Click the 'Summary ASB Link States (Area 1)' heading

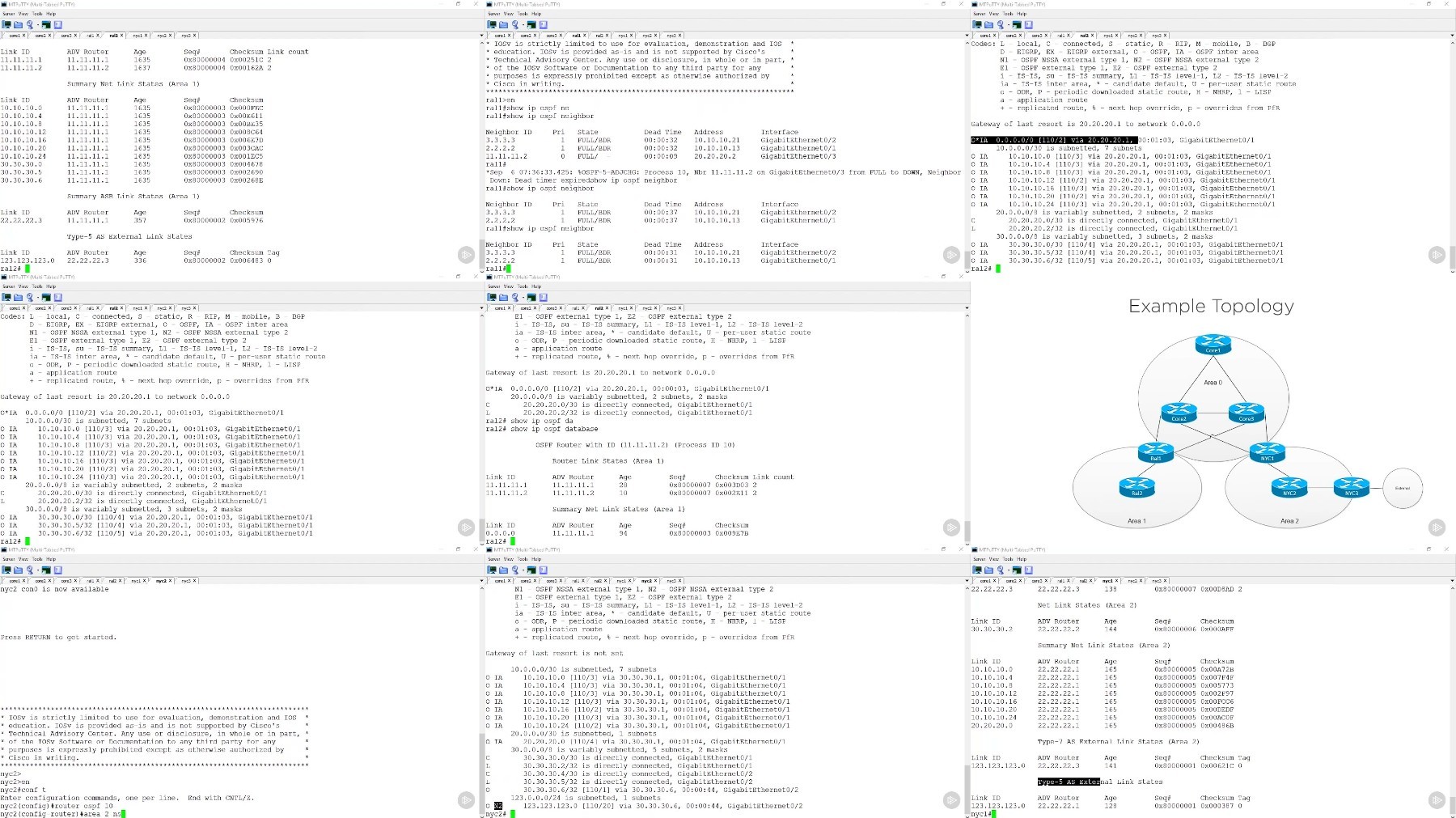pyautogui.click(x=133, y=196)
